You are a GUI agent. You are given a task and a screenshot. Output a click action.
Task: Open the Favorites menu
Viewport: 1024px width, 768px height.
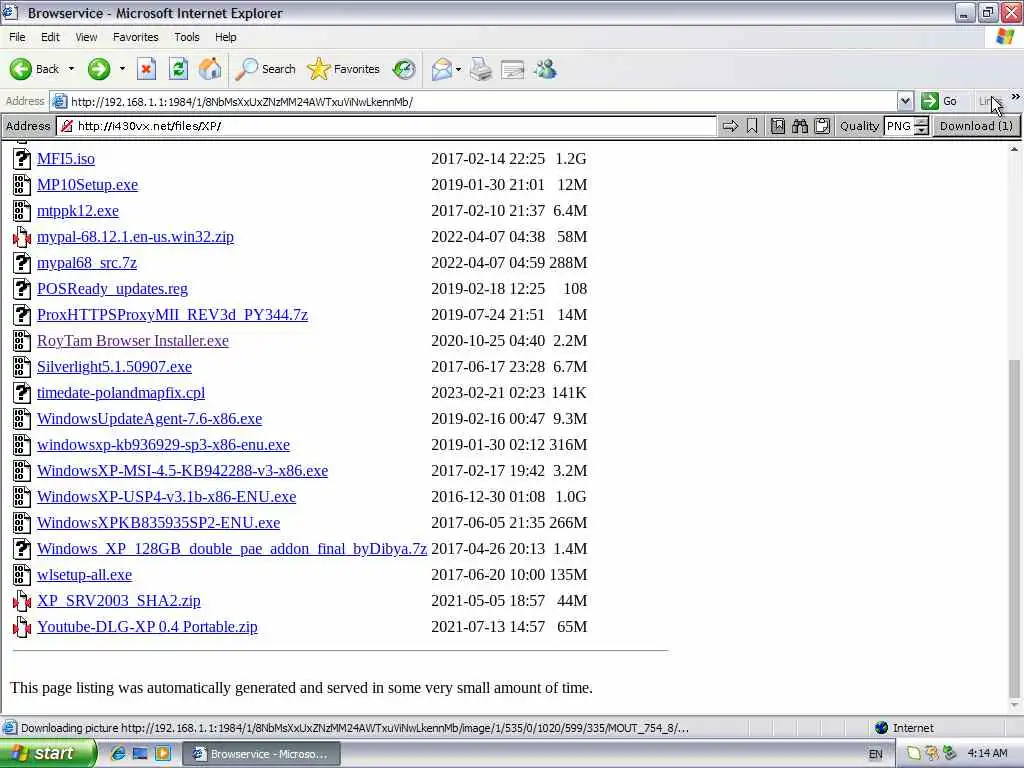pos(136,37)
